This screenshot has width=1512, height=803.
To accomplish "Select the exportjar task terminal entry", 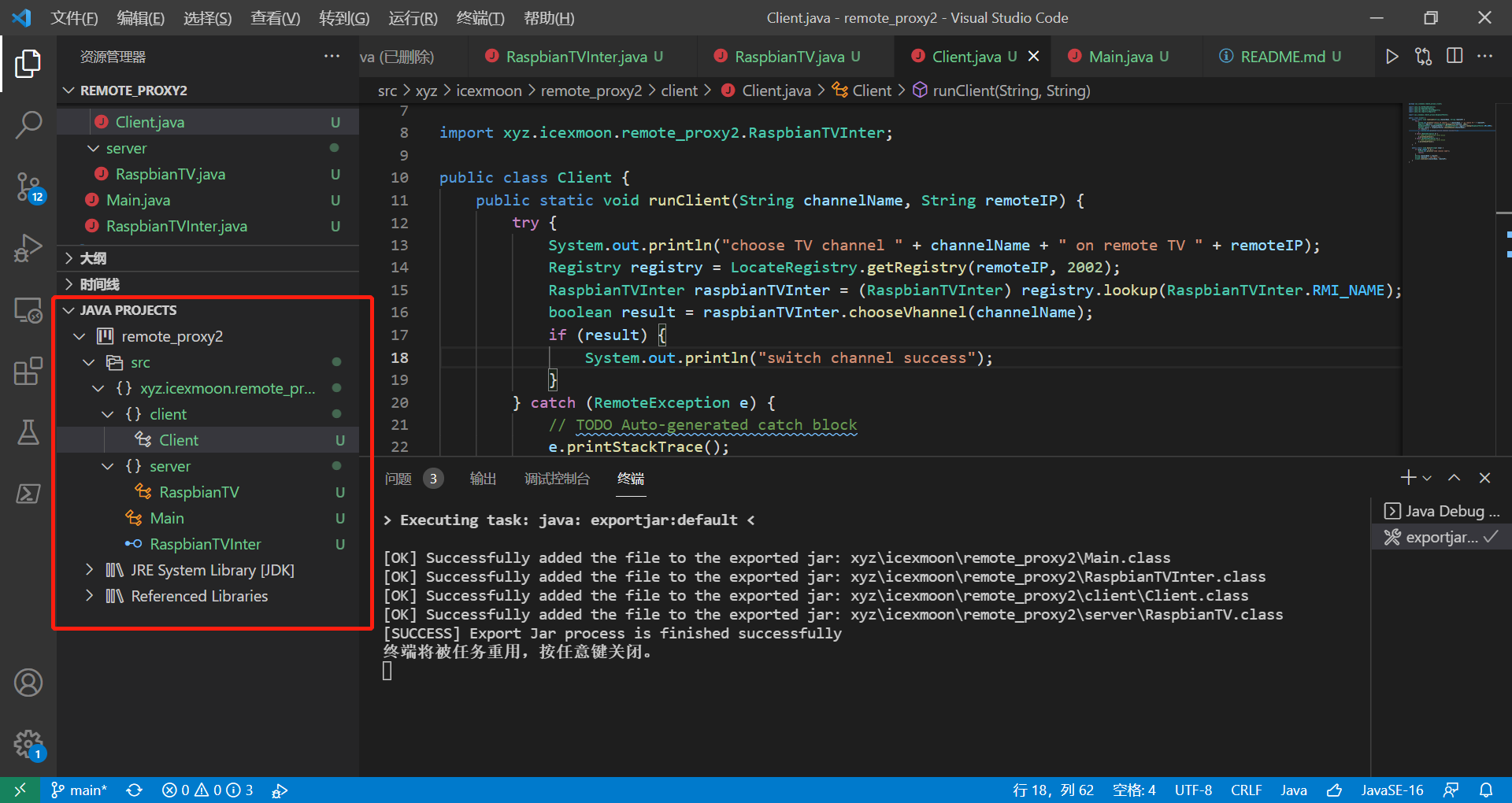I will click(x=1441, y=537).
